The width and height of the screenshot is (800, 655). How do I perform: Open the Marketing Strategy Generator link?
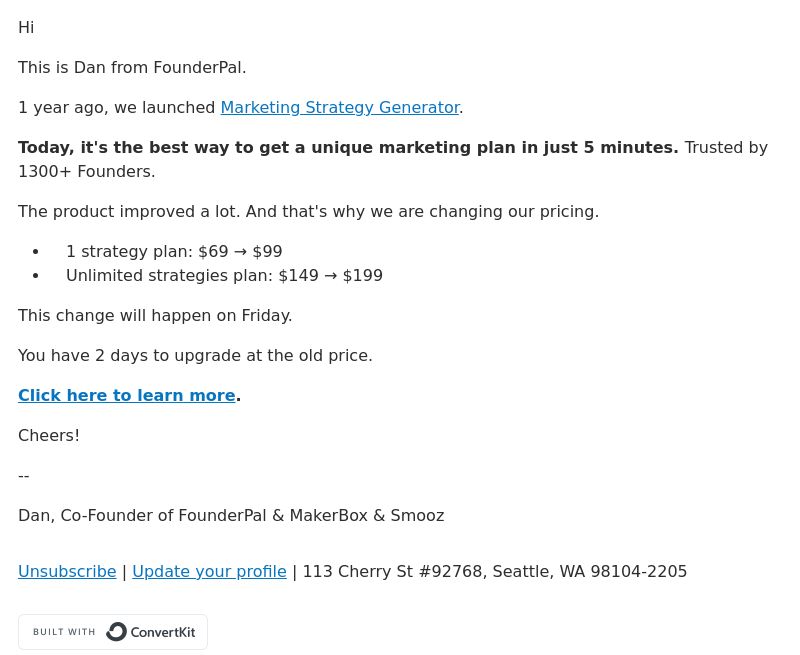point(340,108)
